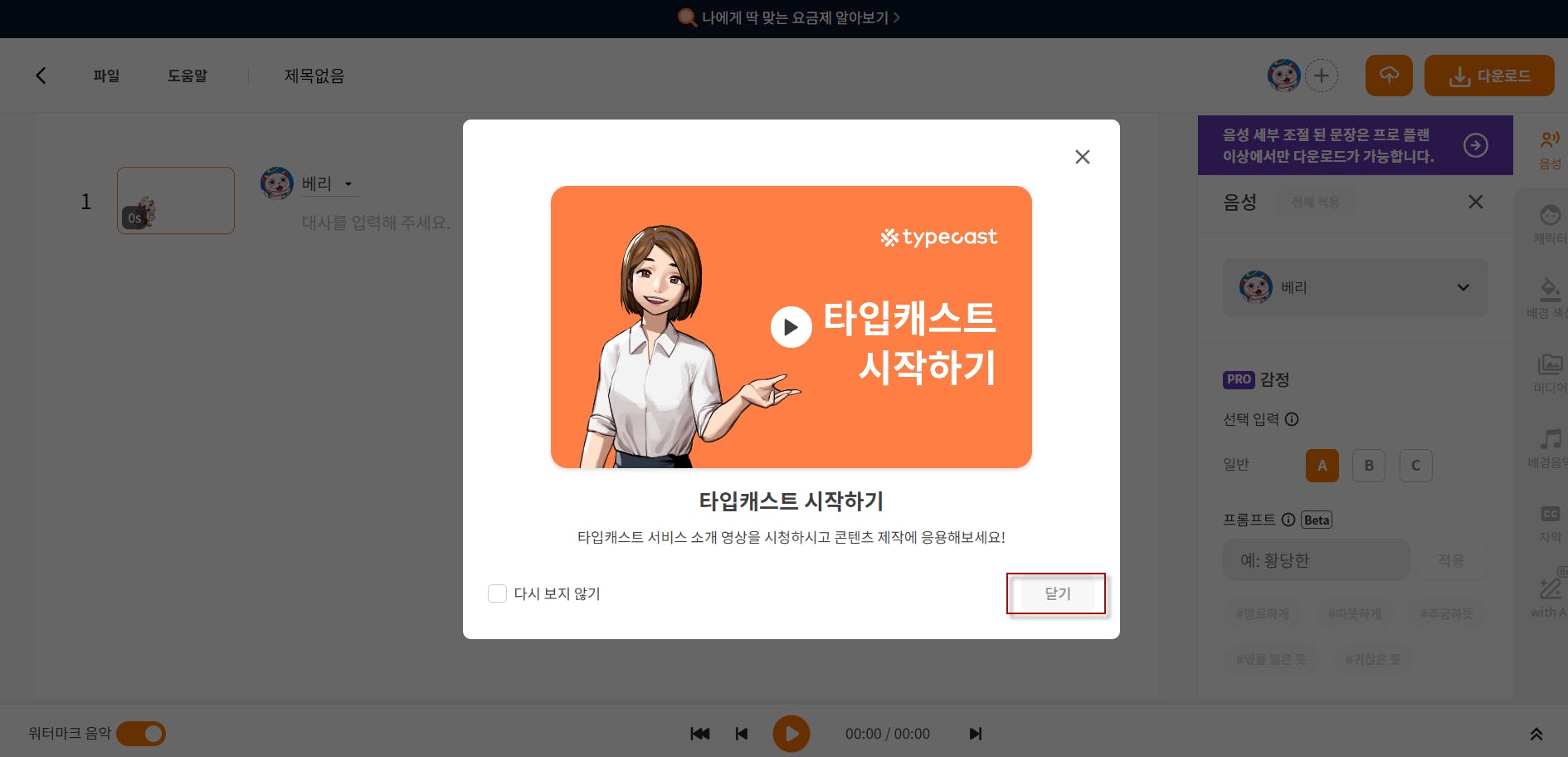Open the 캐릭터 sidebar tab
This screenshot has width=1568, height=757.
pos(1550,223)
